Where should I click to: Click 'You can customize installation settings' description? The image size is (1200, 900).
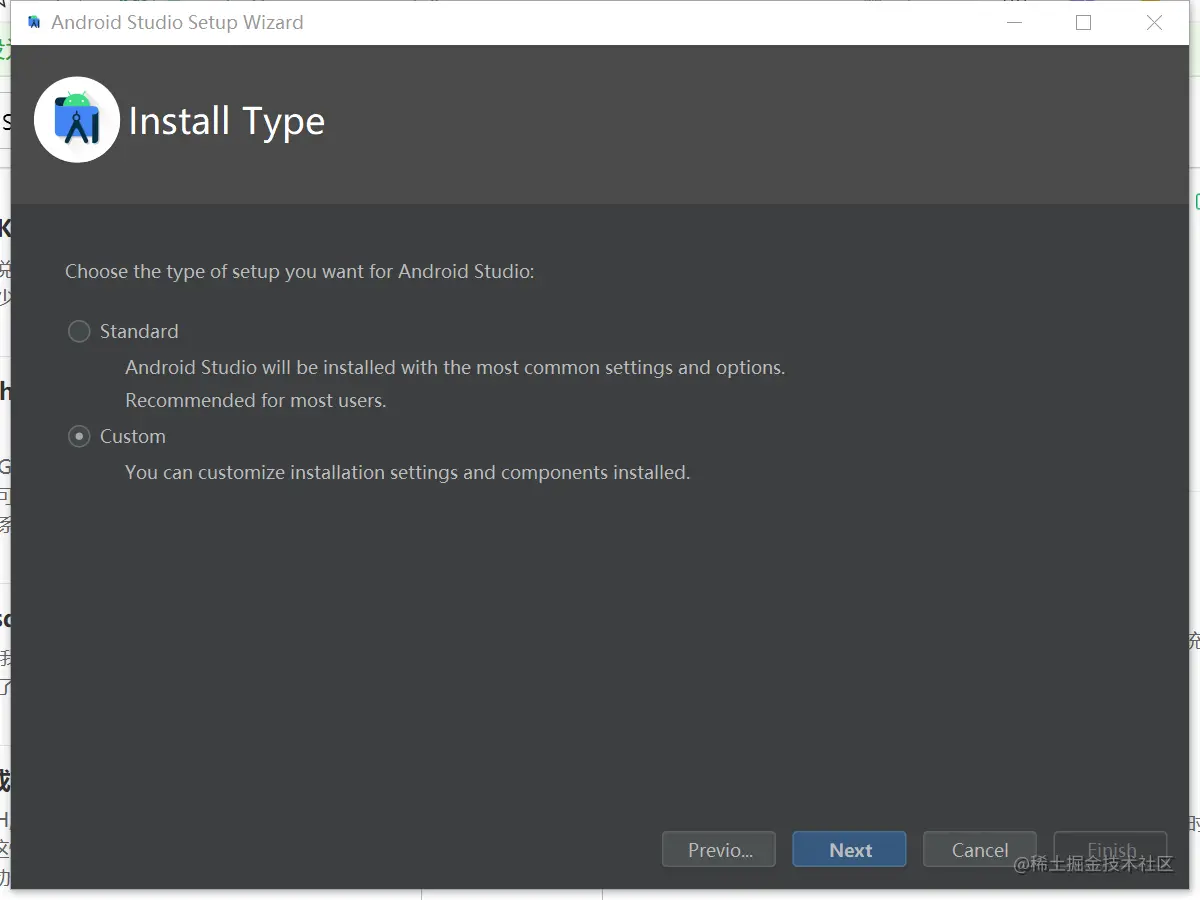(408, 472)
